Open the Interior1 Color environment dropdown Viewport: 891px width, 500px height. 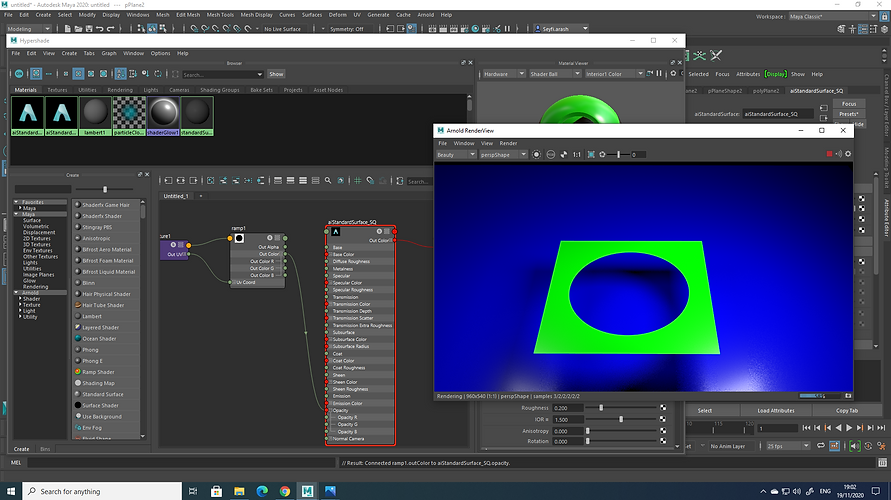614,74
